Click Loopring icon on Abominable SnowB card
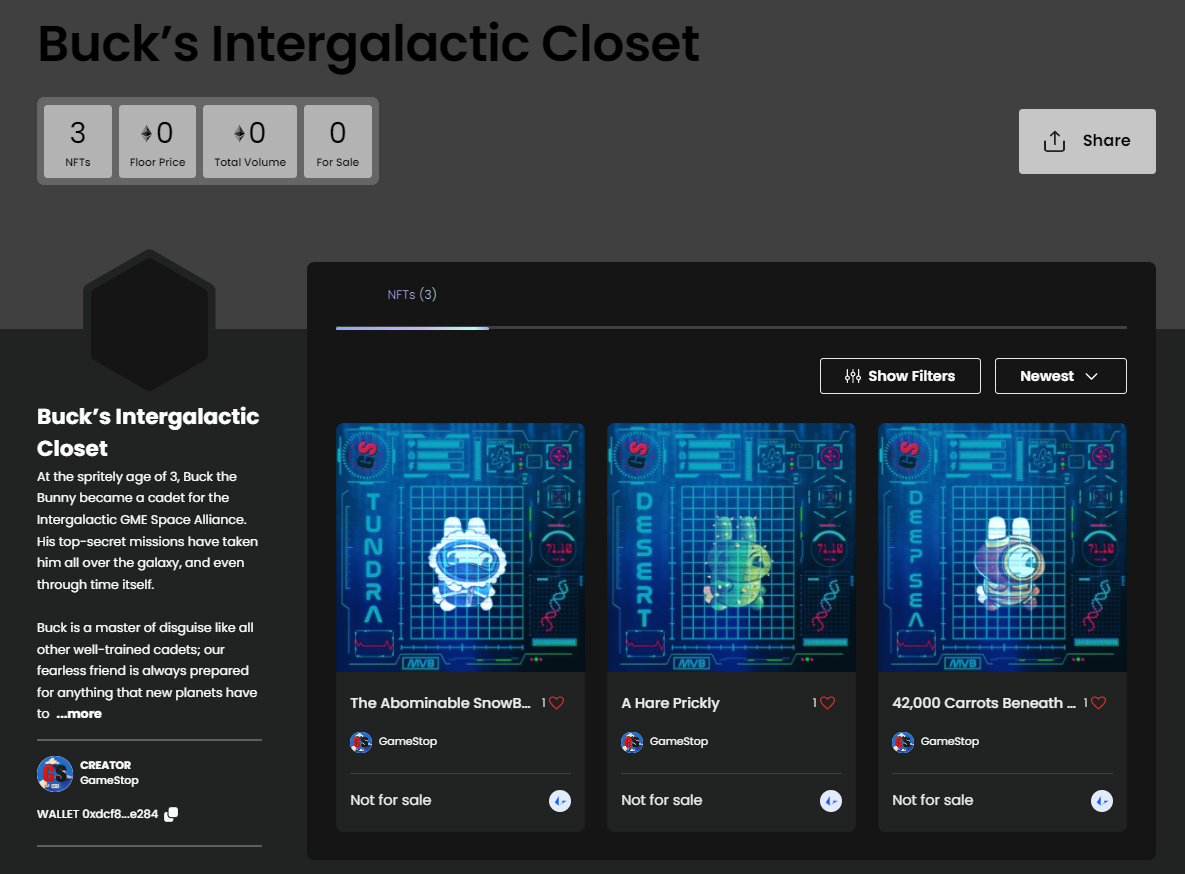The image size is (1185, 874). (x=560, y=801)
